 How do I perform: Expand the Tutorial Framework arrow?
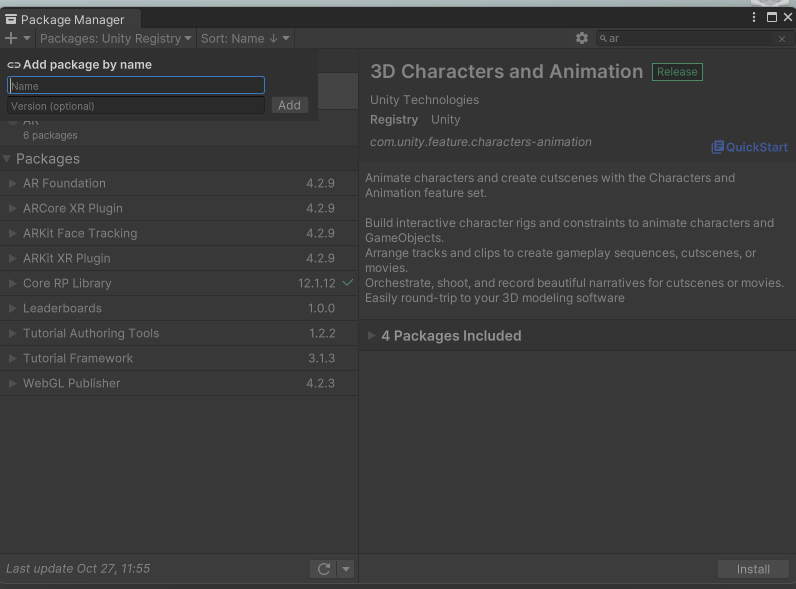pos(13,358)
